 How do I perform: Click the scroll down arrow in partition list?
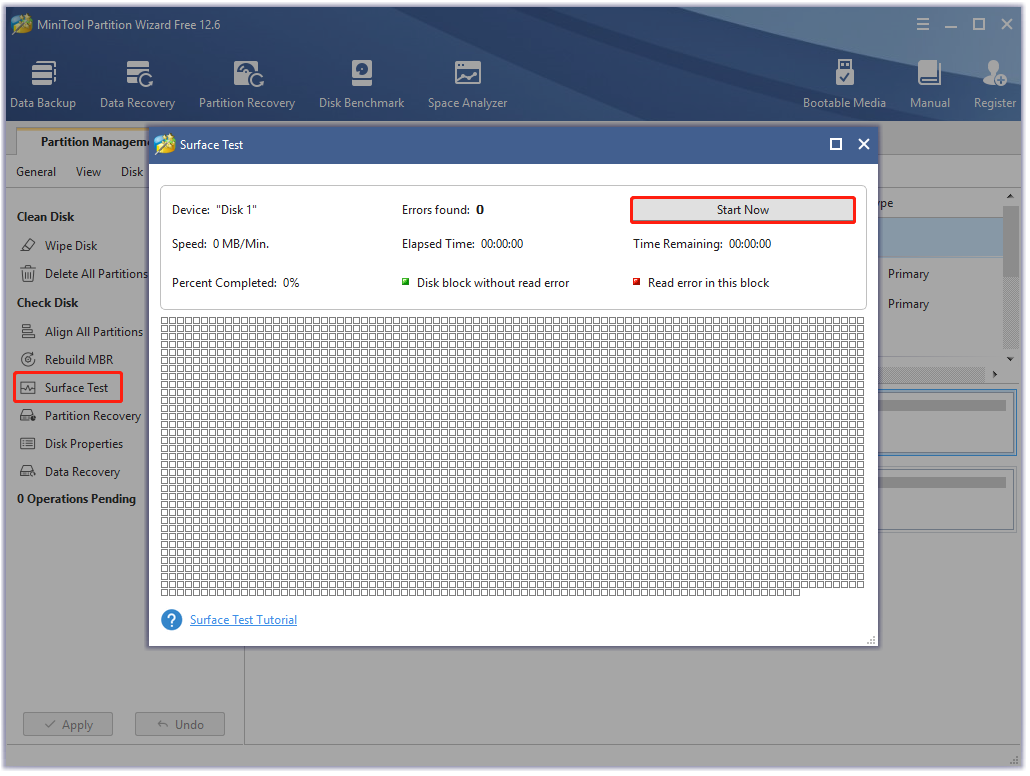click(x=1010, y=359)
